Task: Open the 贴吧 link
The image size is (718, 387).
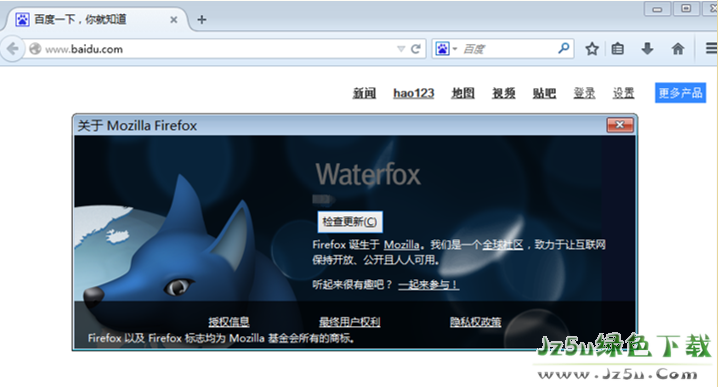Action: click(544, 93)
